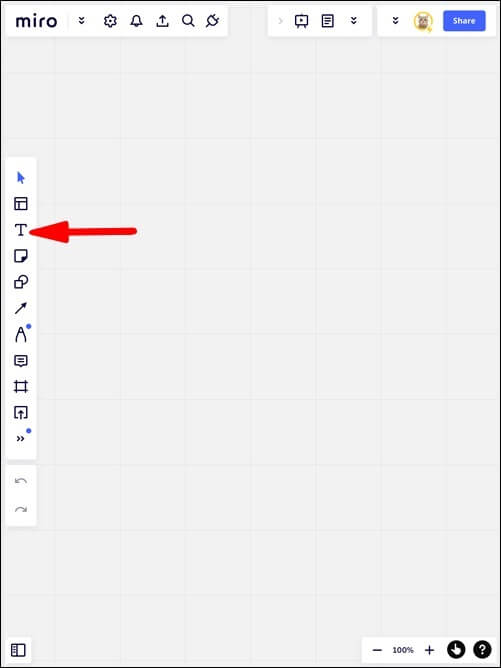Toggle the frames panel at bottom left
The width and height of the screenshot is (501, 668).
(x=18, y=650)
